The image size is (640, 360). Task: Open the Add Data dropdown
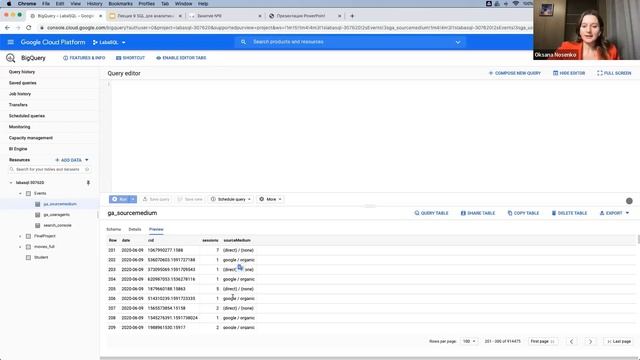(72, 160)
